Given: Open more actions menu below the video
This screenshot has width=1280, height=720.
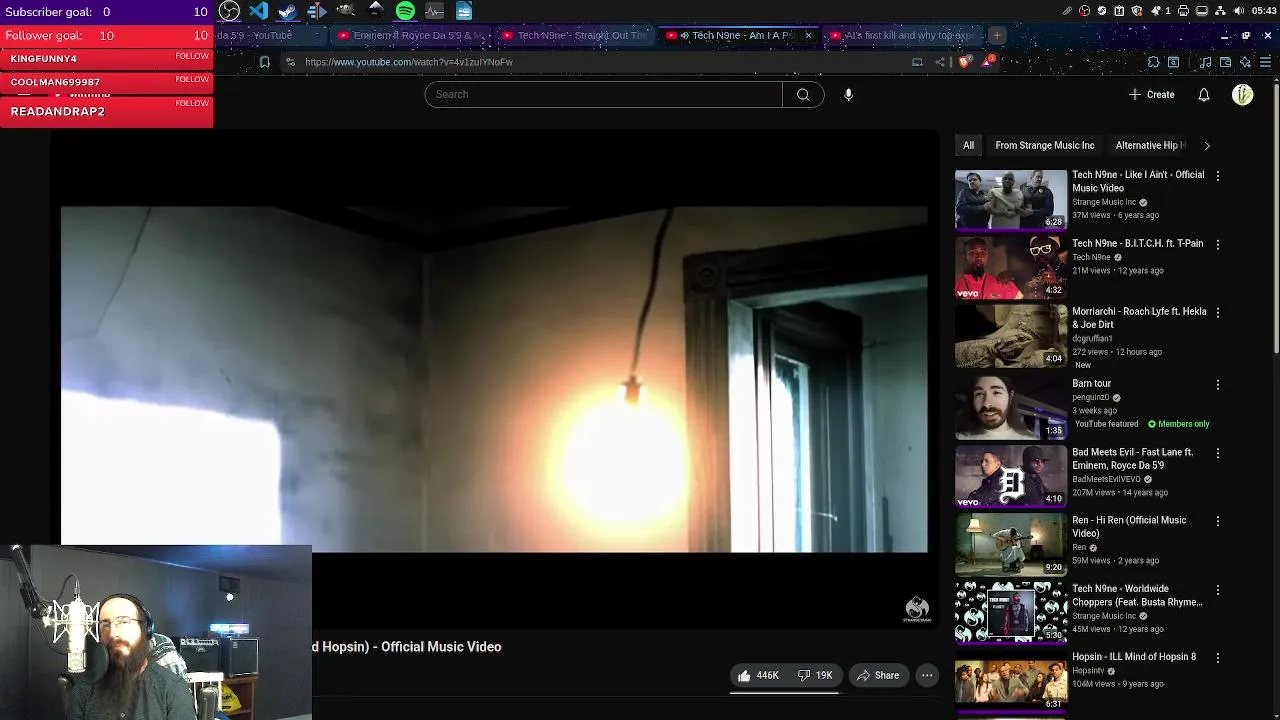Looking at the screenshot, I should coord(927,675).
